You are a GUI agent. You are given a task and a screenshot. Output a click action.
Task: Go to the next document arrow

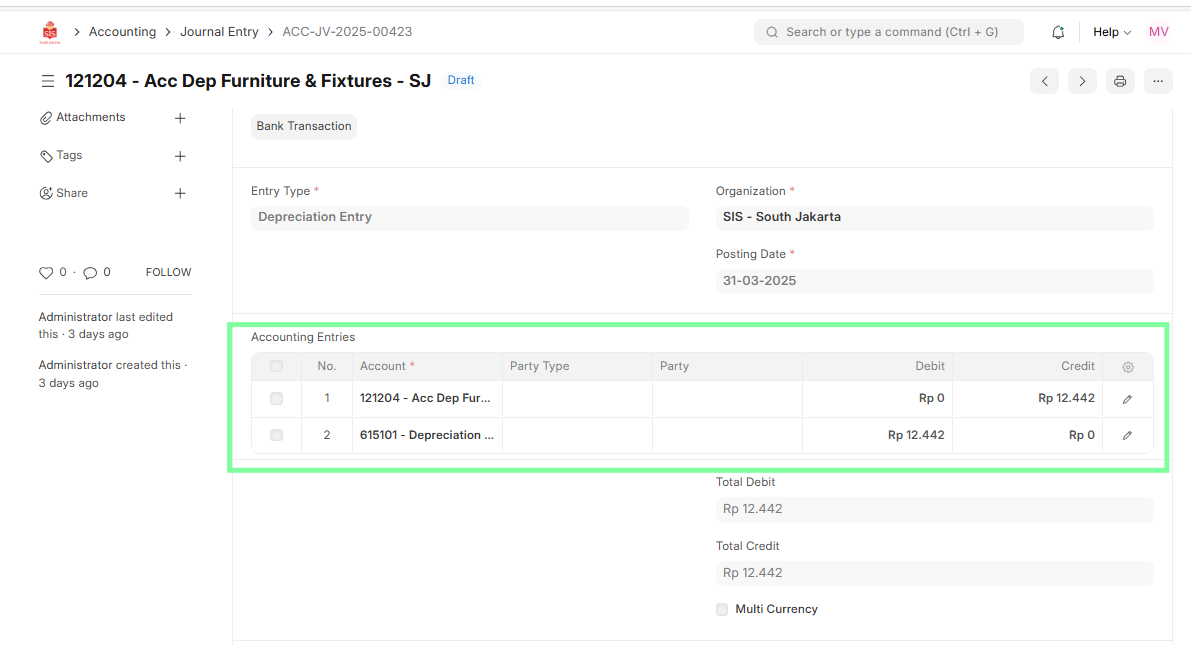point(1082,81)
